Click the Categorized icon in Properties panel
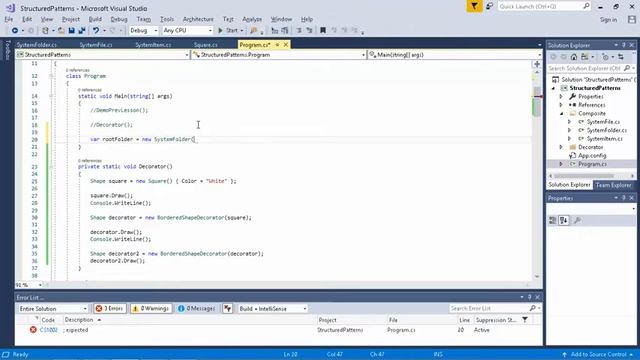The width and height of the screenshot is (640, 360). pos(553,221)
